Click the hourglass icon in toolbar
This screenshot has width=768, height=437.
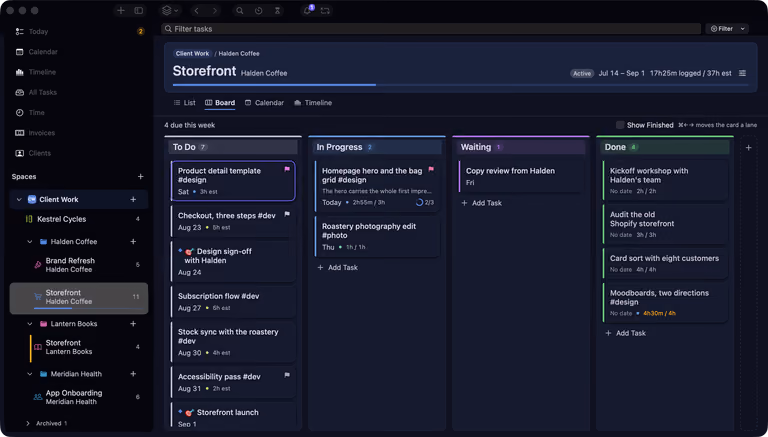277,11
